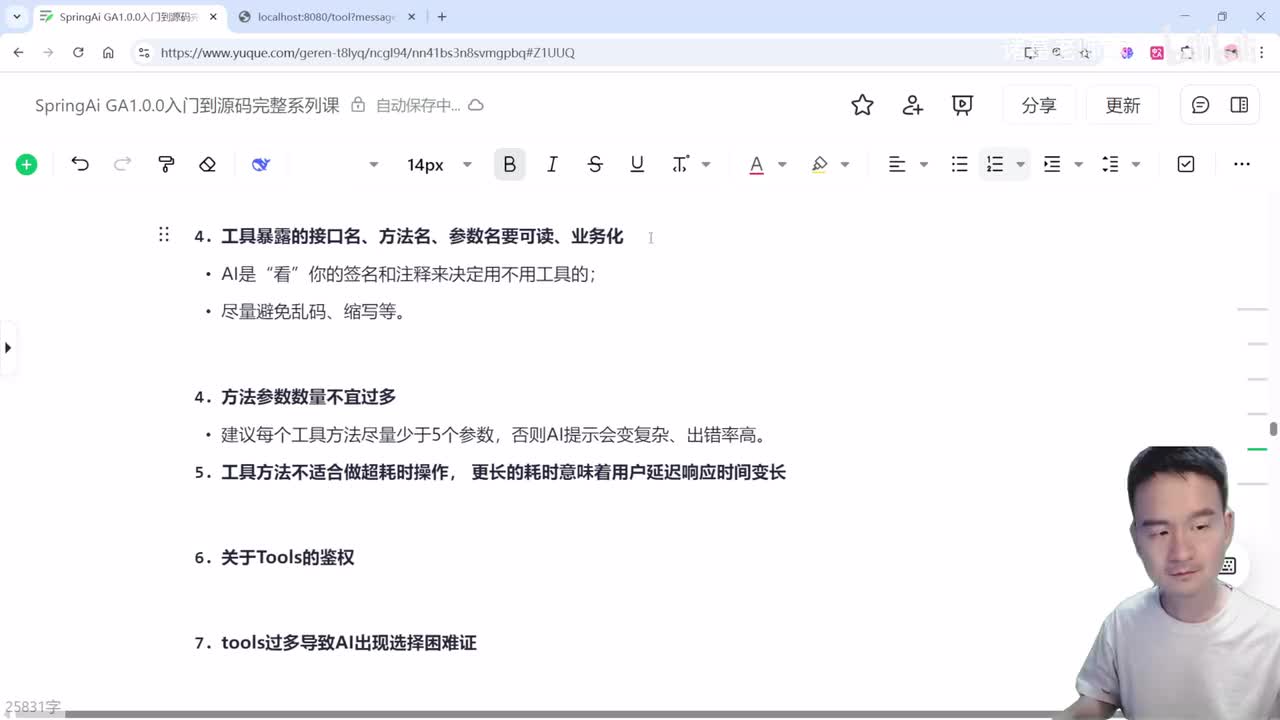Open the comments panel icon
The width and height of the screenshot is (1280, 720).
tap(1201, 105)
